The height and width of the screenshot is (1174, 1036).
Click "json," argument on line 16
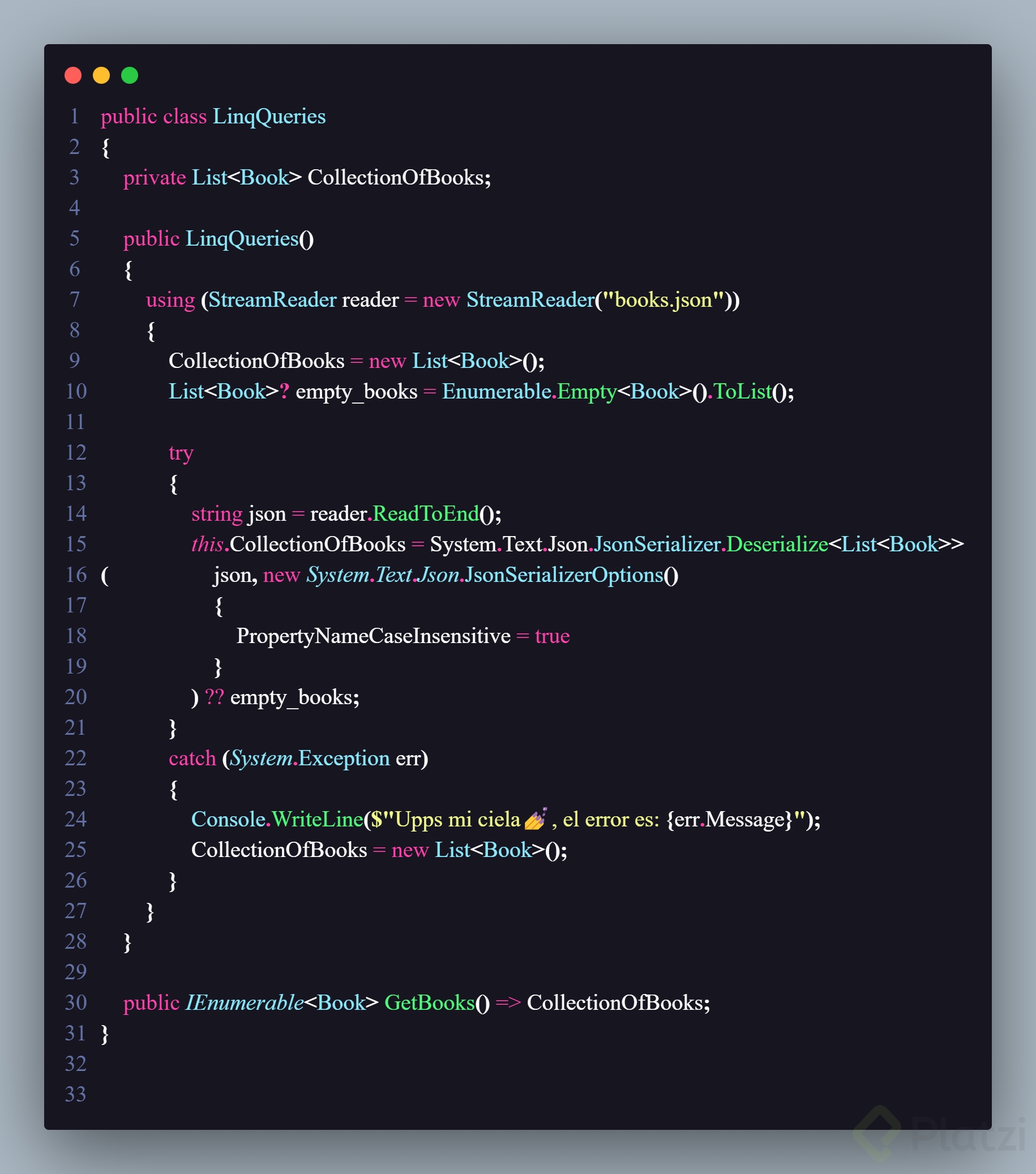(236, 575)
